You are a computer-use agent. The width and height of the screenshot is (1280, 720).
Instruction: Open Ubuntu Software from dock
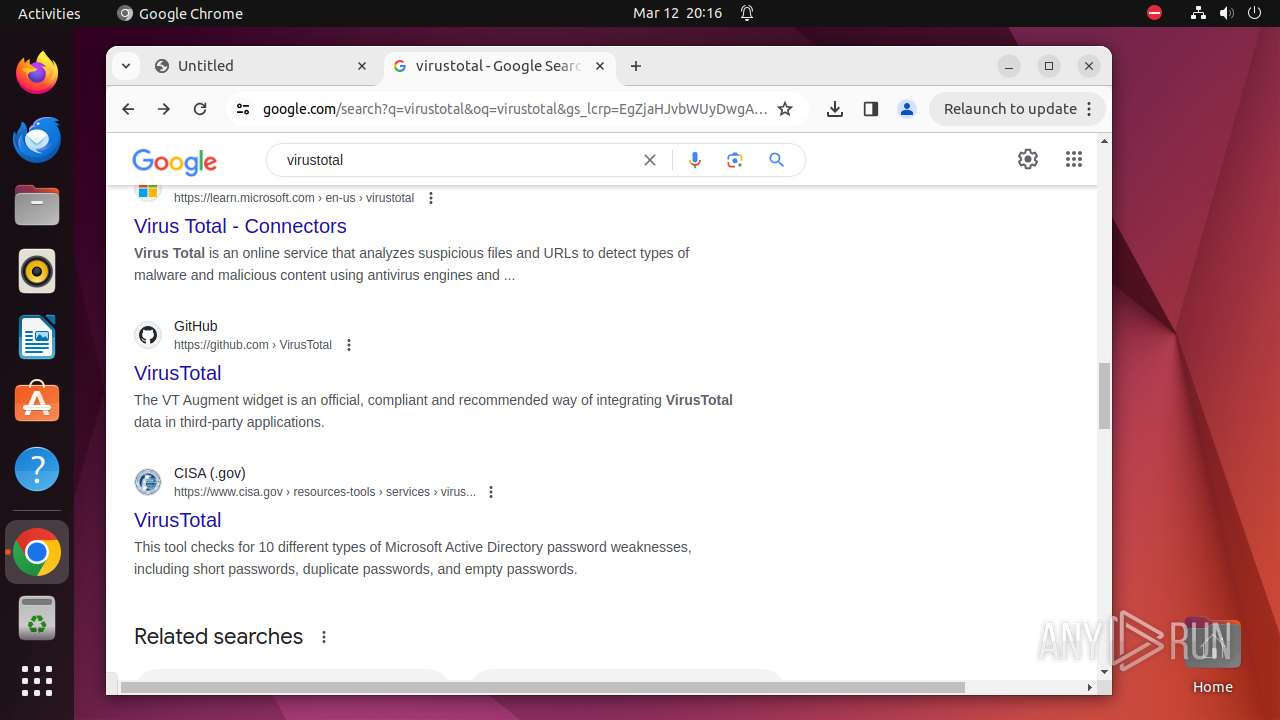pyautogui.click(x=37, y=403)
